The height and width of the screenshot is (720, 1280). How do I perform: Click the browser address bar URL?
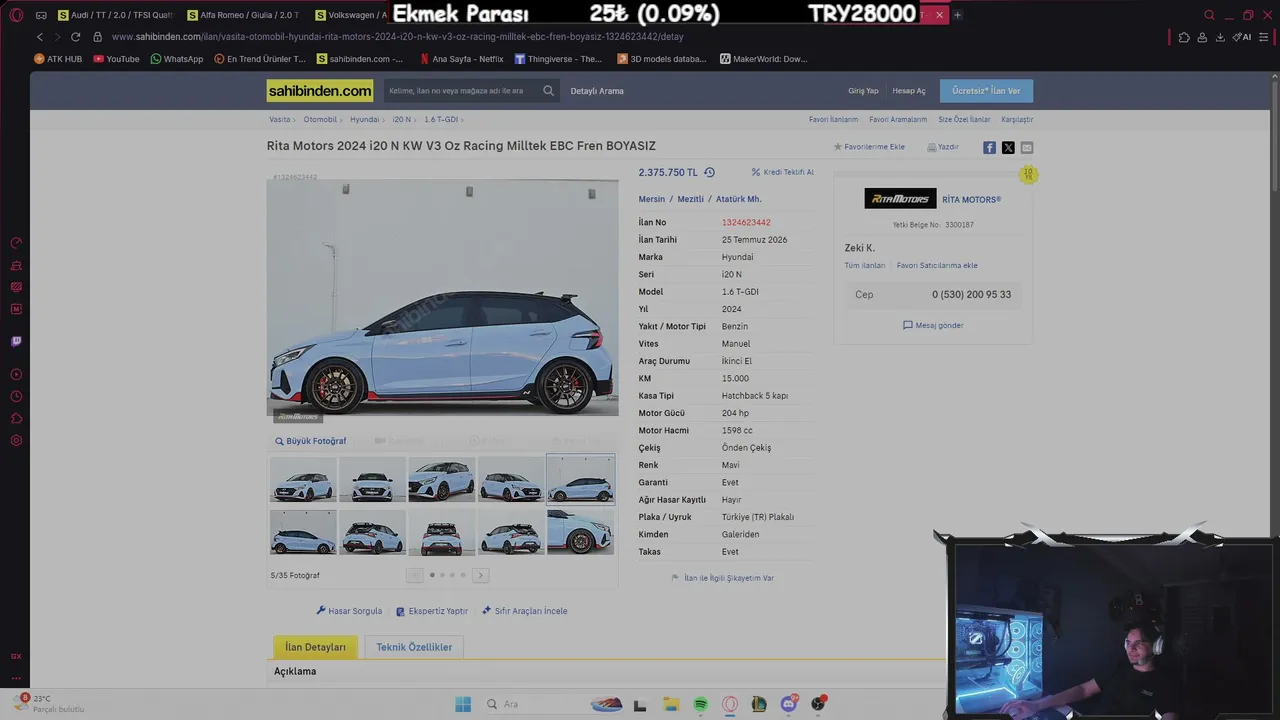(x=398, y=37)
